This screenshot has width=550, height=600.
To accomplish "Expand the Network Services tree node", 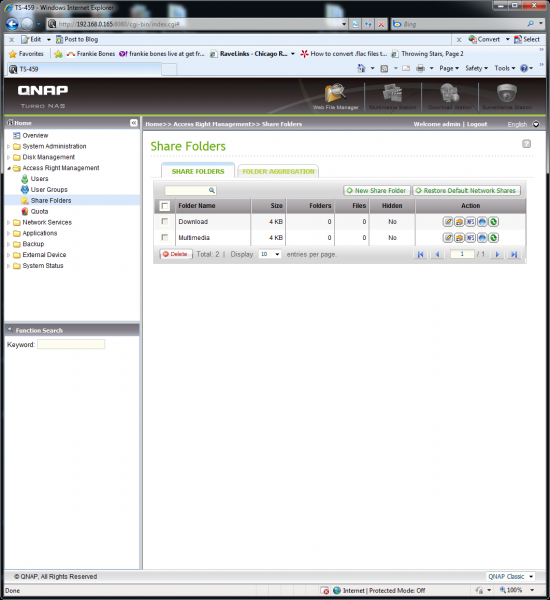I will tap(8, 222).
